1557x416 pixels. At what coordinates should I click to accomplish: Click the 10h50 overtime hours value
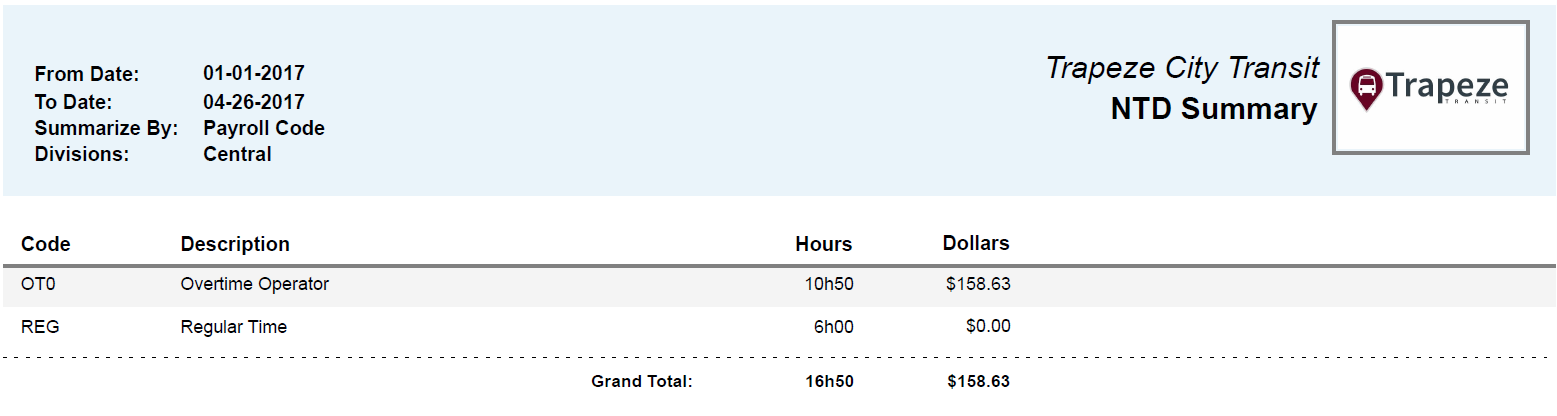tap(829, 284)
